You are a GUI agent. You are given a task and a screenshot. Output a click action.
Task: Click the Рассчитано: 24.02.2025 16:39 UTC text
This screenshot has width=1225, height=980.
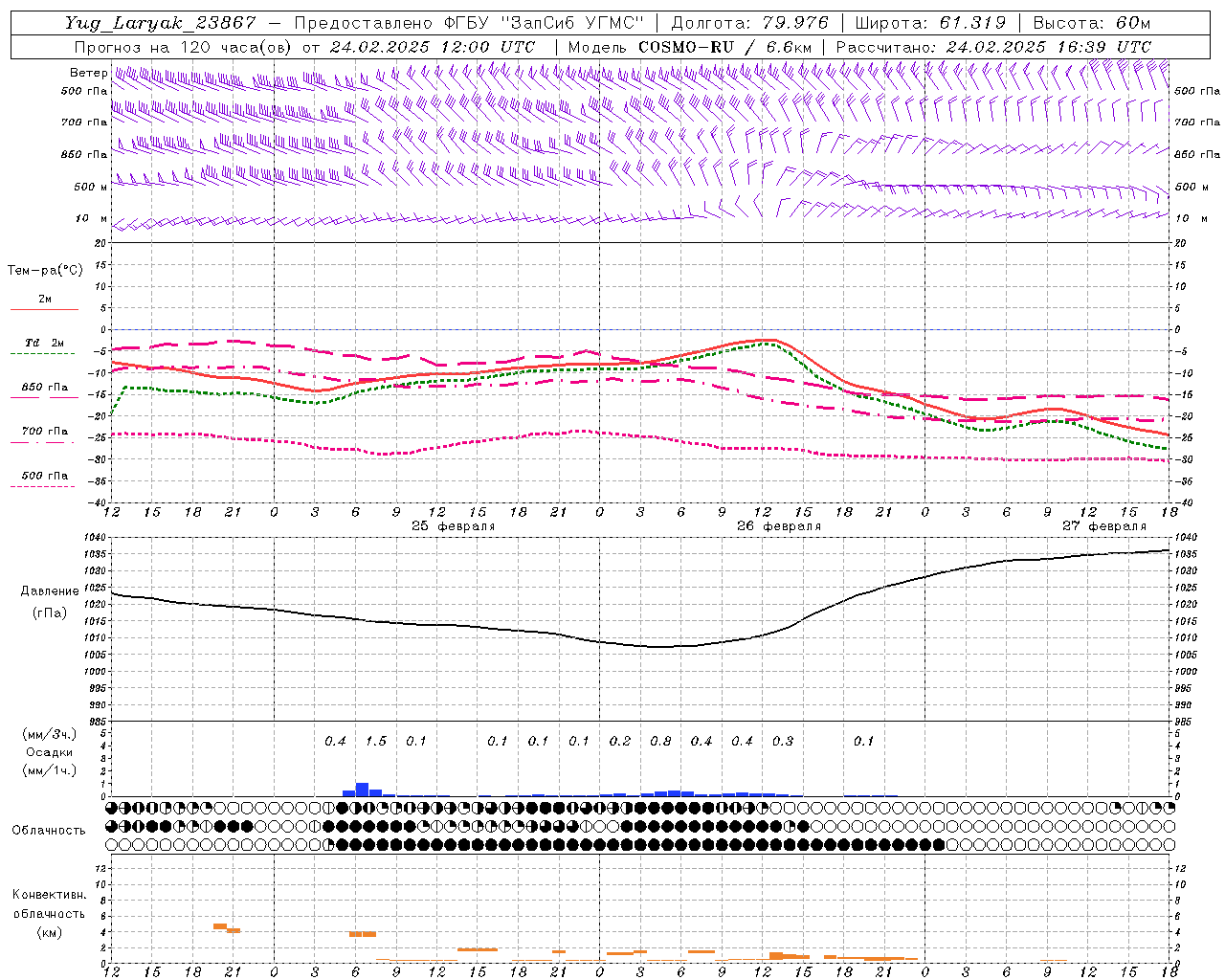[x=993, y=47]
